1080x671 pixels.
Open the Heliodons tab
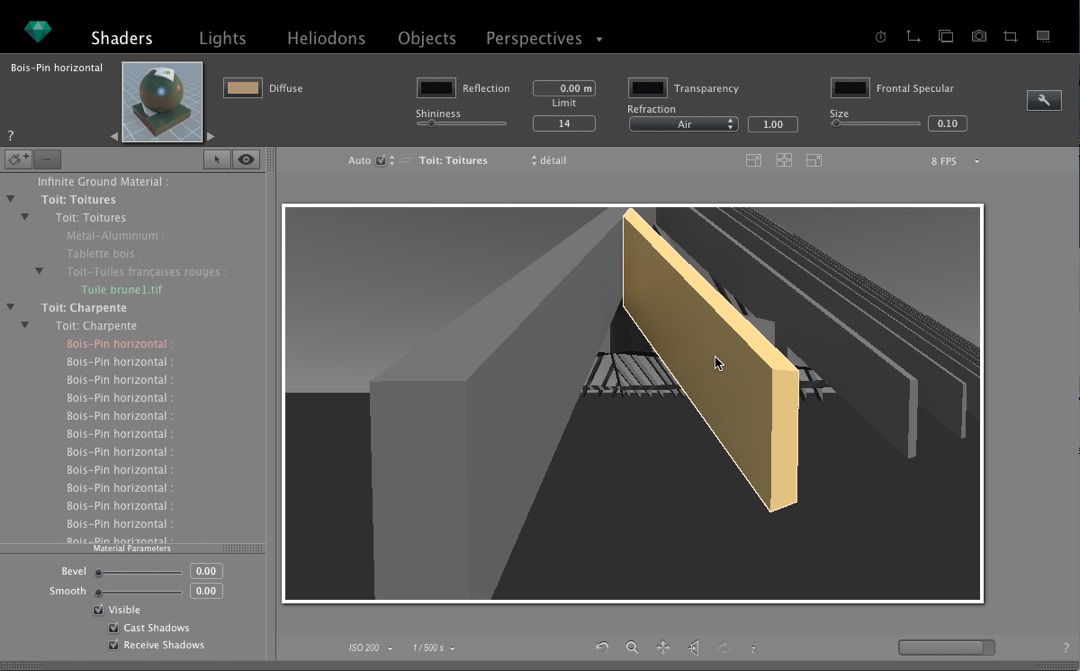point(326,38)
